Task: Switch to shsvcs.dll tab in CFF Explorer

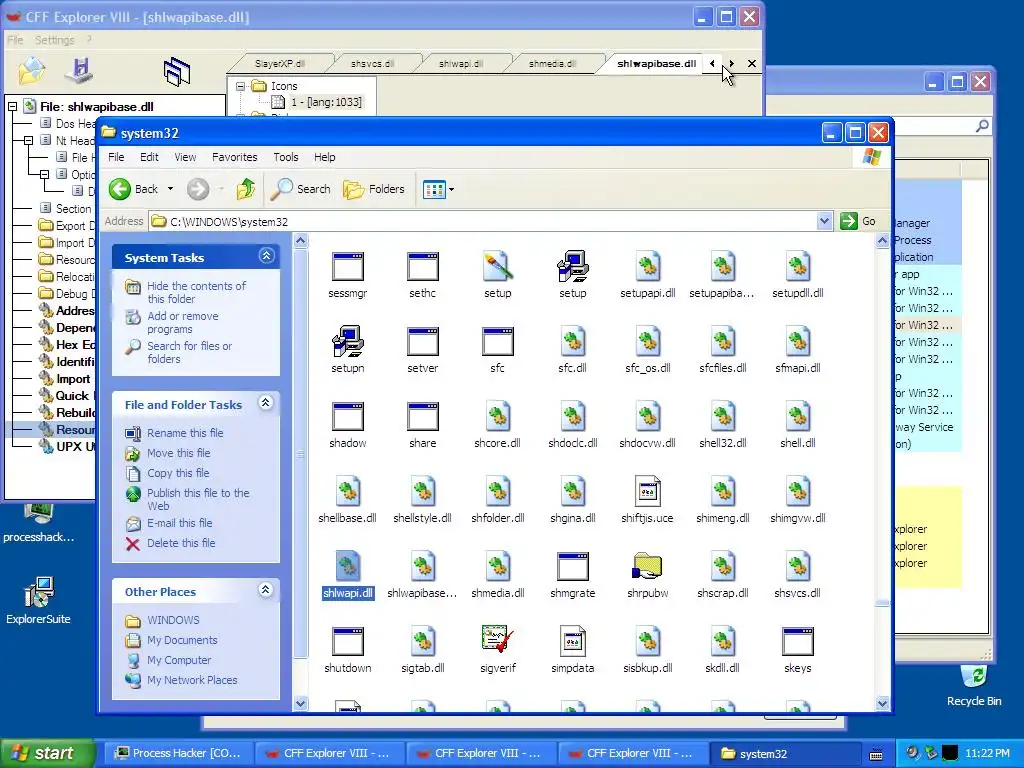Action: point(372,63)
